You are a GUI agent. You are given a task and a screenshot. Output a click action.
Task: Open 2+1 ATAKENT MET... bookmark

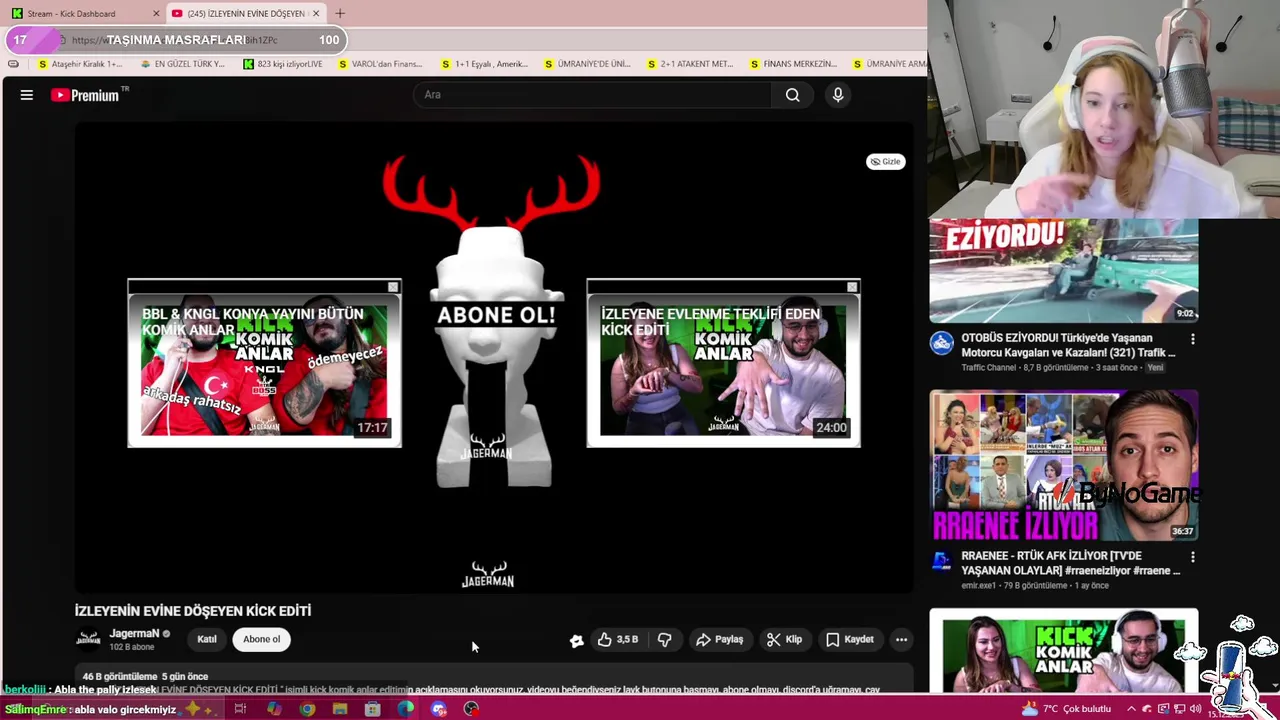click(x=690, y=64)
